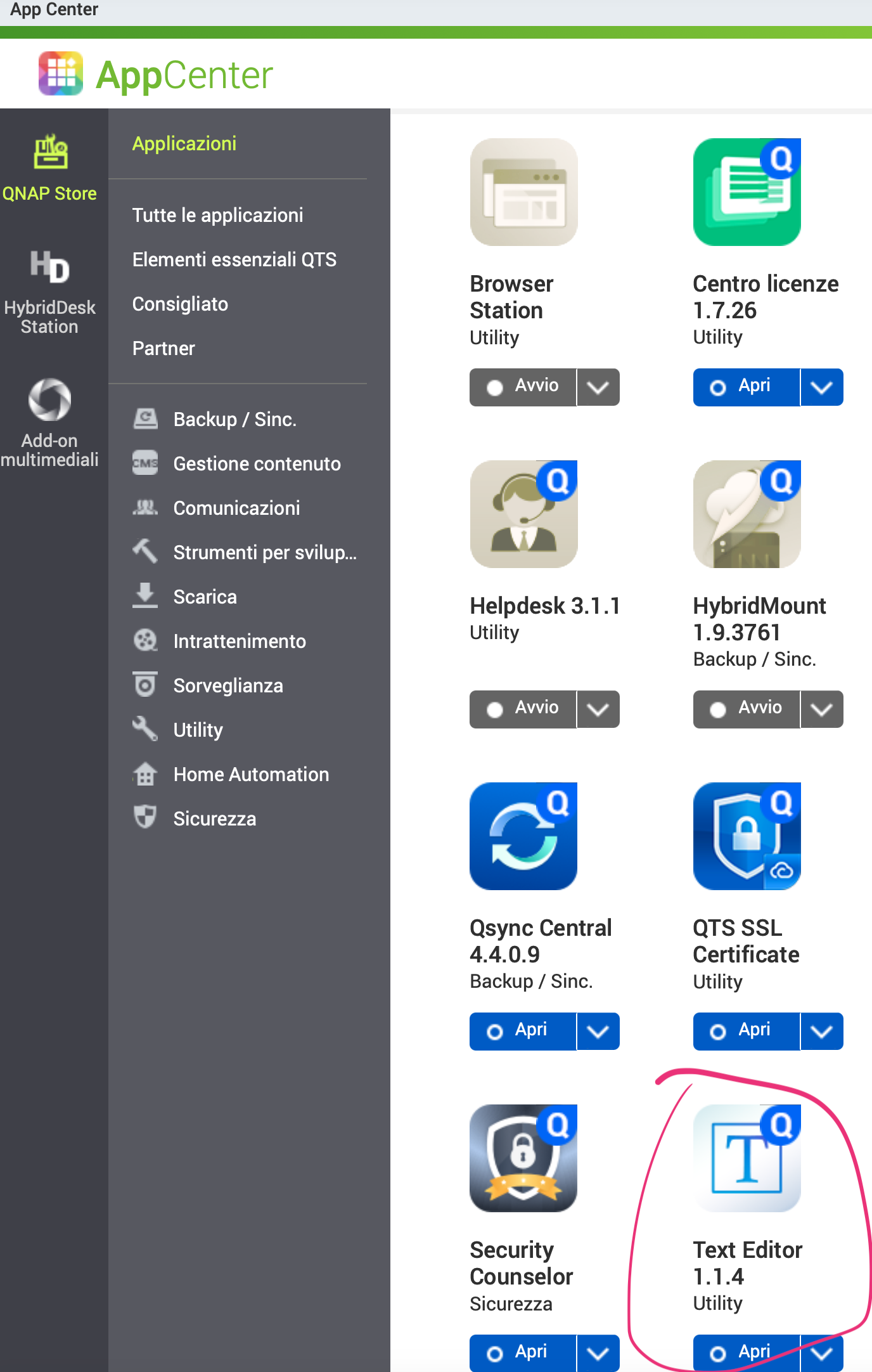Open Add-on multimediali section
The height and width of the screenshot is (1372, 872).
(x=49, y=423)
